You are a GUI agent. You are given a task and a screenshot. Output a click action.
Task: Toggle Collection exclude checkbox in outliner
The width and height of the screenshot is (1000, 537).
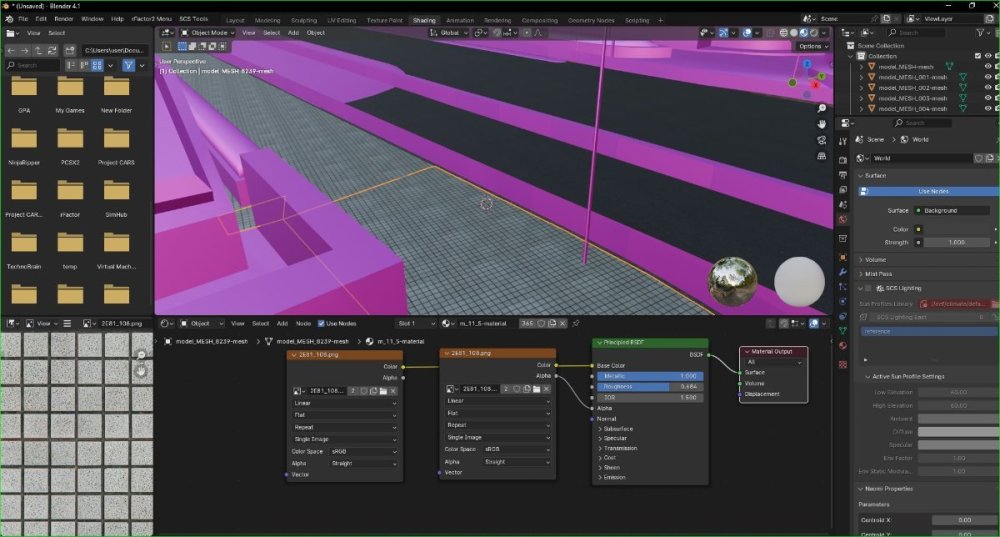(x=978, y=56)
